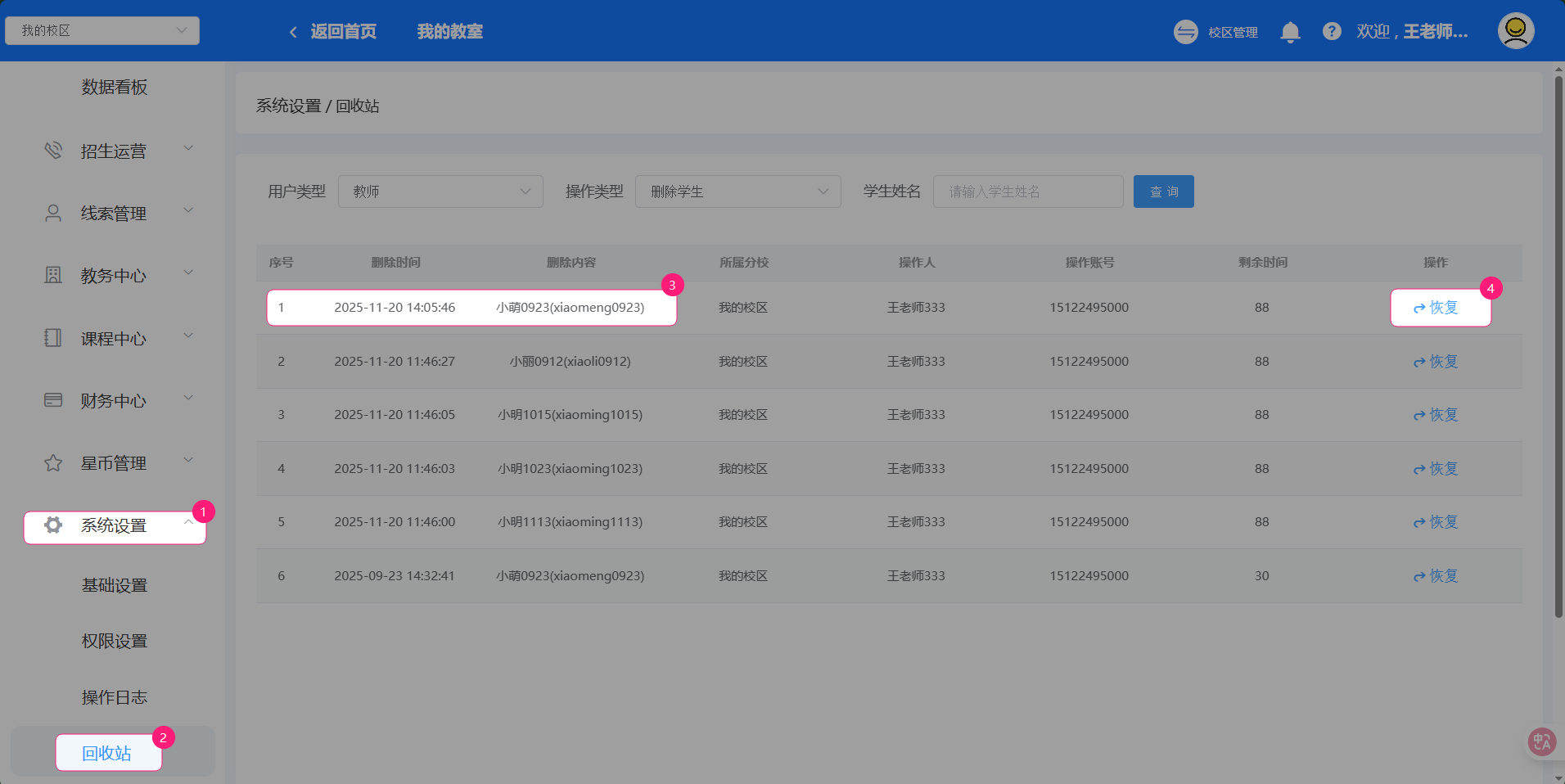The height and width of the screenshot is (784, 1565).
Task: Click inside the 学生姓名 input field
Action: (x=1027, y=191)
